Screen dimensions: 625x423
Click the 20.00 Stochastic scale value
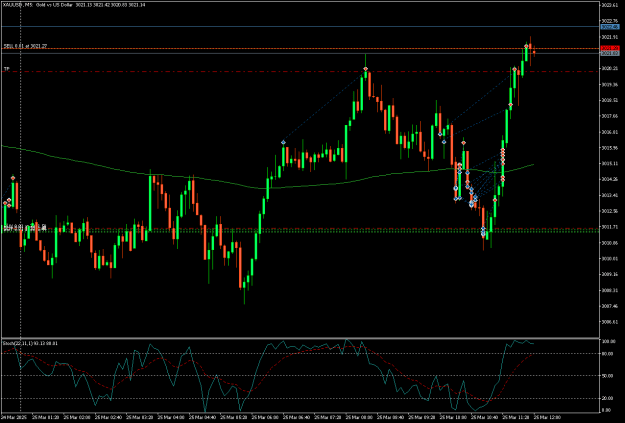coord(608,398)
